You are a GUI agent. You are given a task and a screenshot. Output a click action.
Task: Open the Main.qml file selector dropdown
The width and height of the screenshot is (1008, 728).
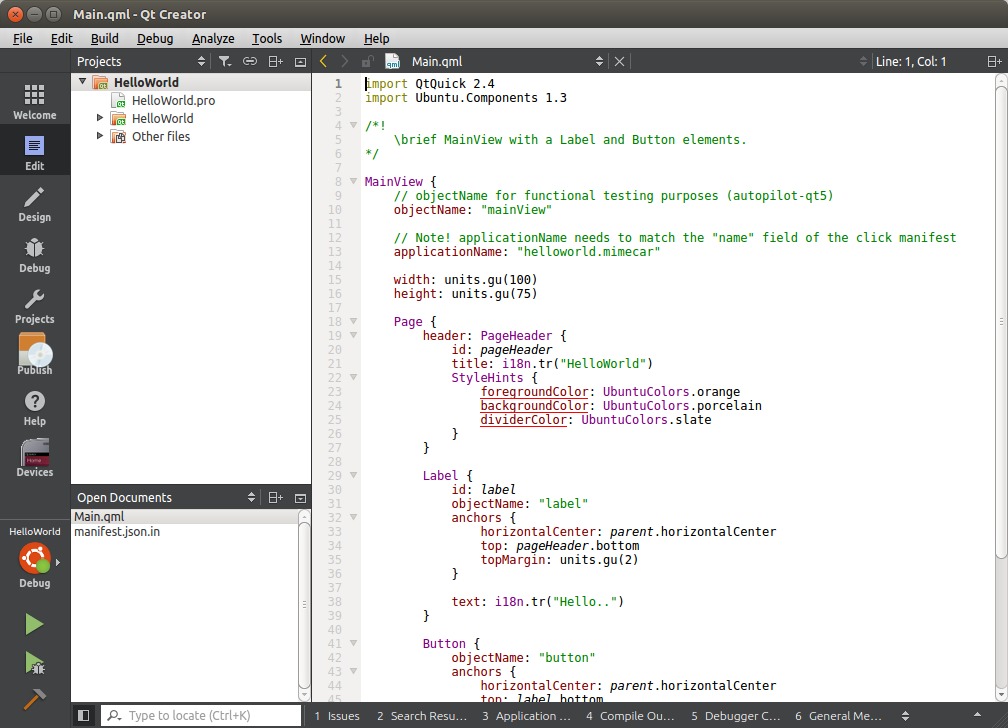(599, 61)
